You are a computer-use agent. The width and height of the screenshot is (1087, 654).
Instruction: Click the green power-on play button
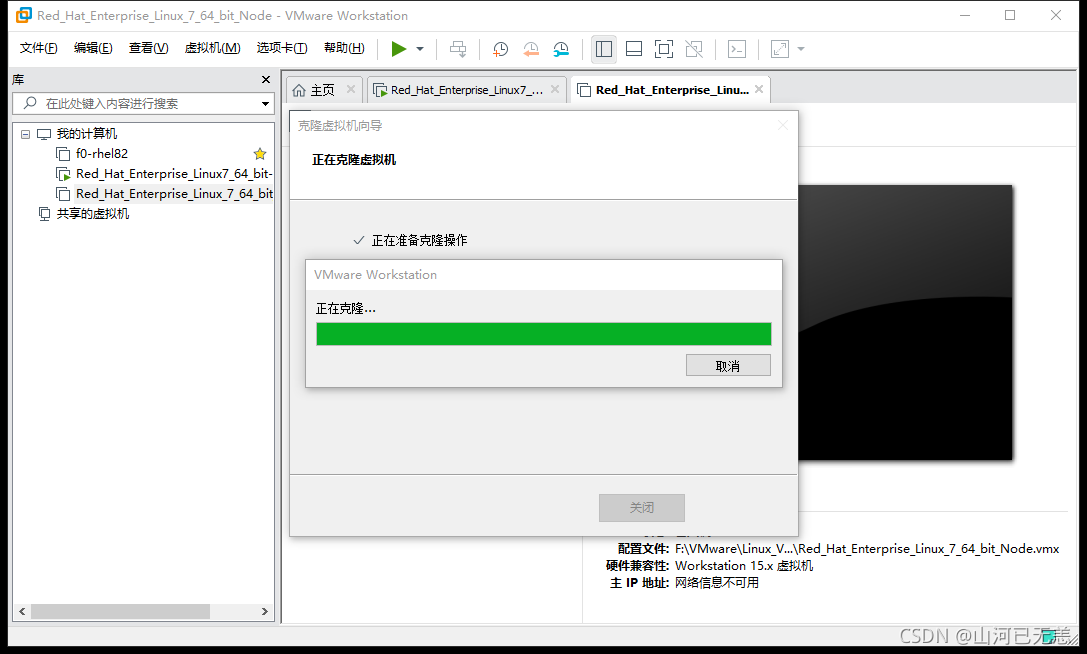click(399, 49)
